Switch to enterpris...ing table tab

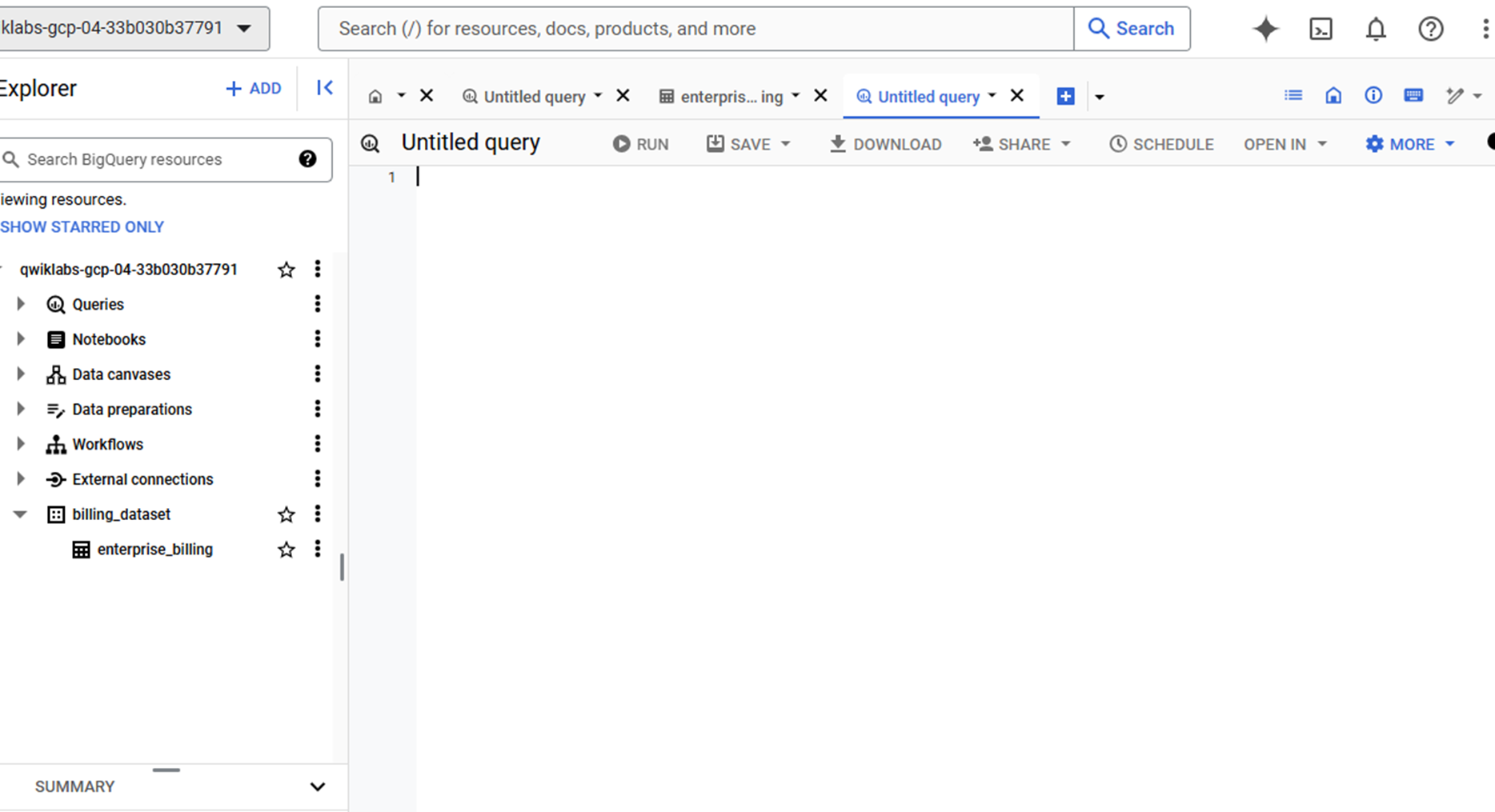(722, 97)
